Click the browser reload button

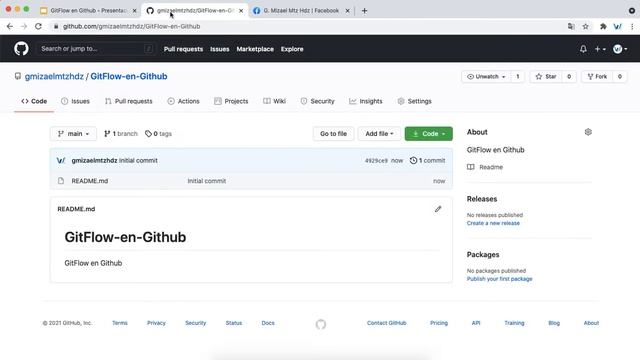(x=38, y=26)
